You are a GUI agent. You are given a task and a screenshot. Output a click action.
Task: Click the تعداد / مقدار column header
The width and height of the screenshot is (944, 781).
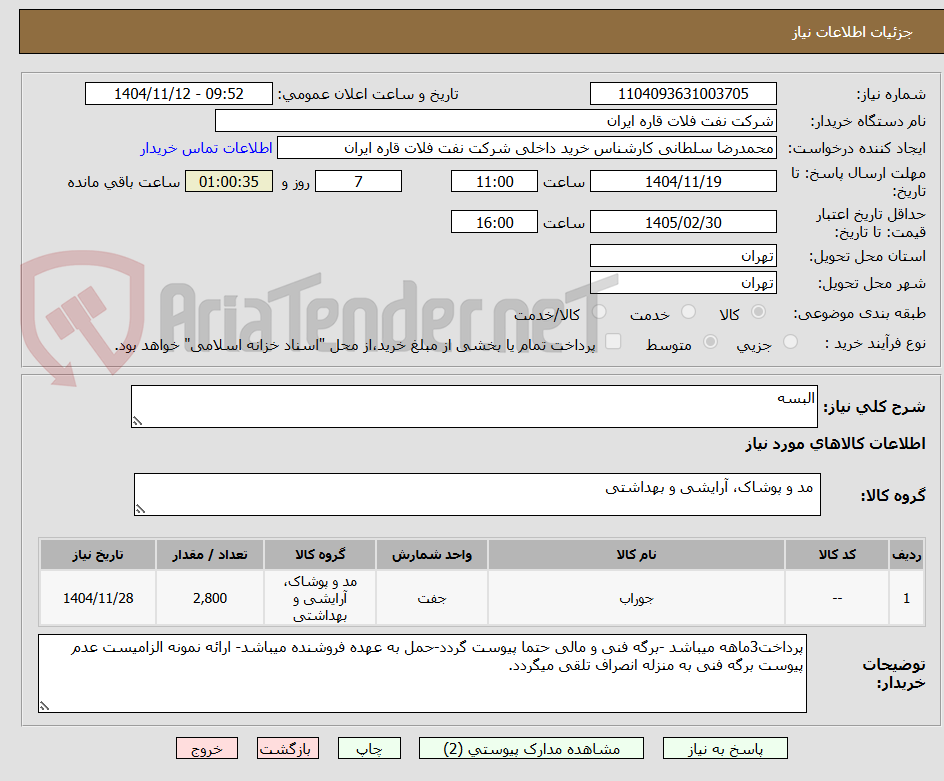210,555
